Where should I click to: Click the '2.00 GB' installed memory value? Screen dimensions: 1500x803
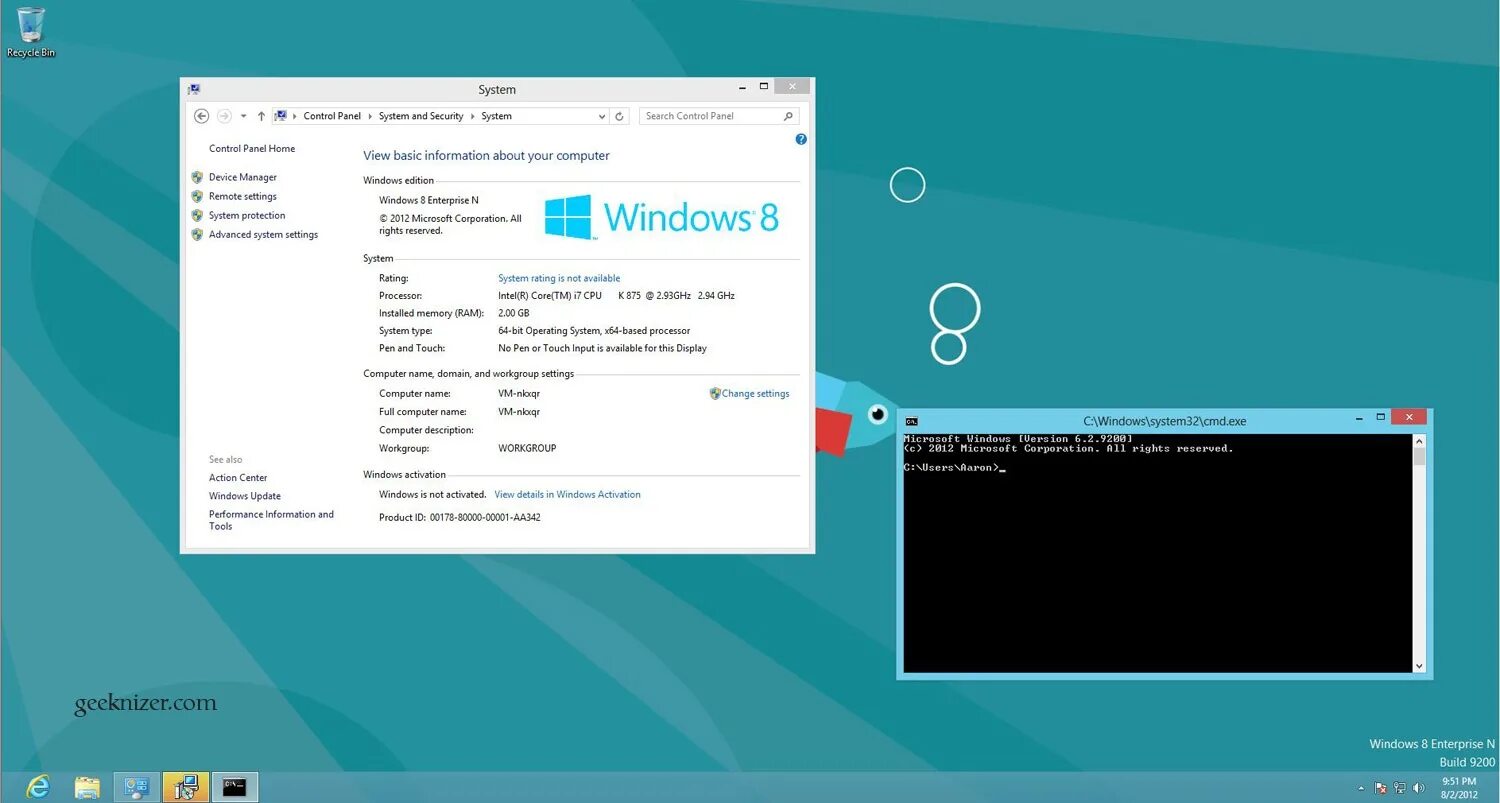coord(514,313)
